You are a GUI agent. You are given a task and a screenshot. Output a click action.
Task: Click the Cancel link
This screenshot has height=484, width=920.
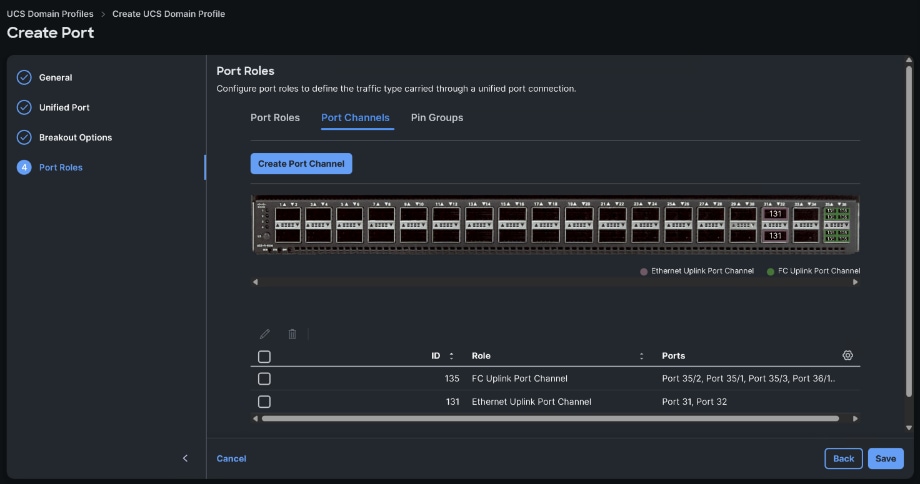pos(231,458)
